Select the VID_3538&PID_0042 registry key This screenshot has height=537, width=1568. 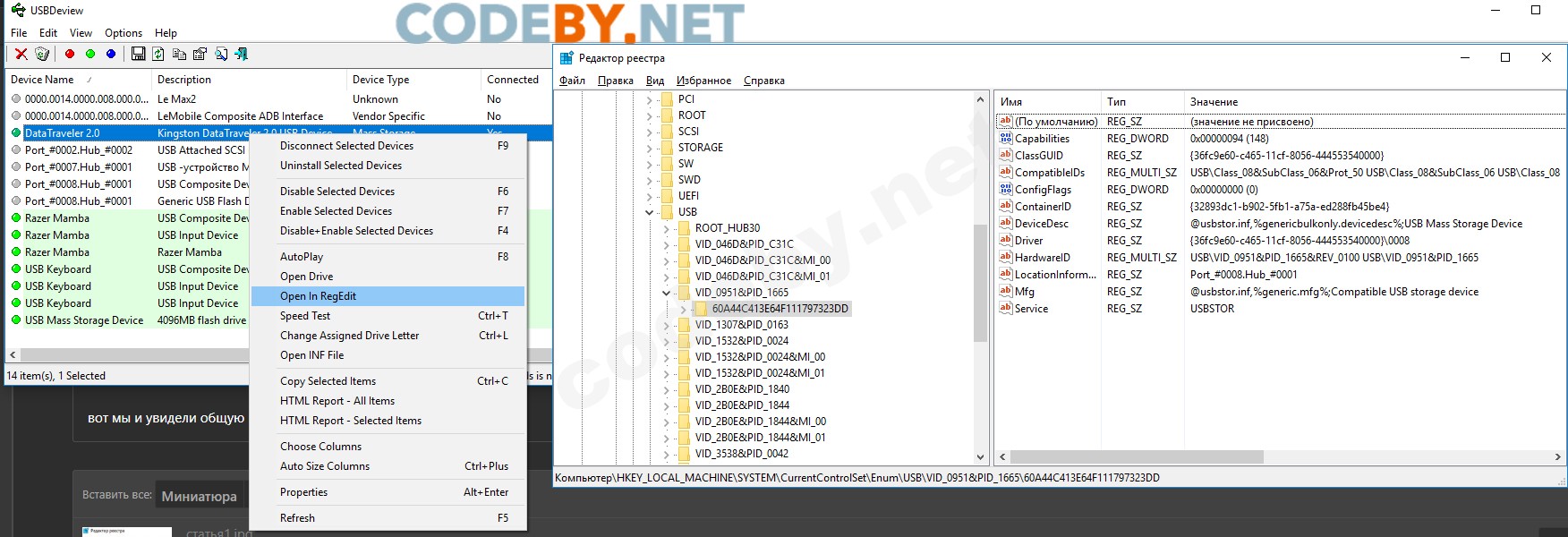(x=742, y=454)
